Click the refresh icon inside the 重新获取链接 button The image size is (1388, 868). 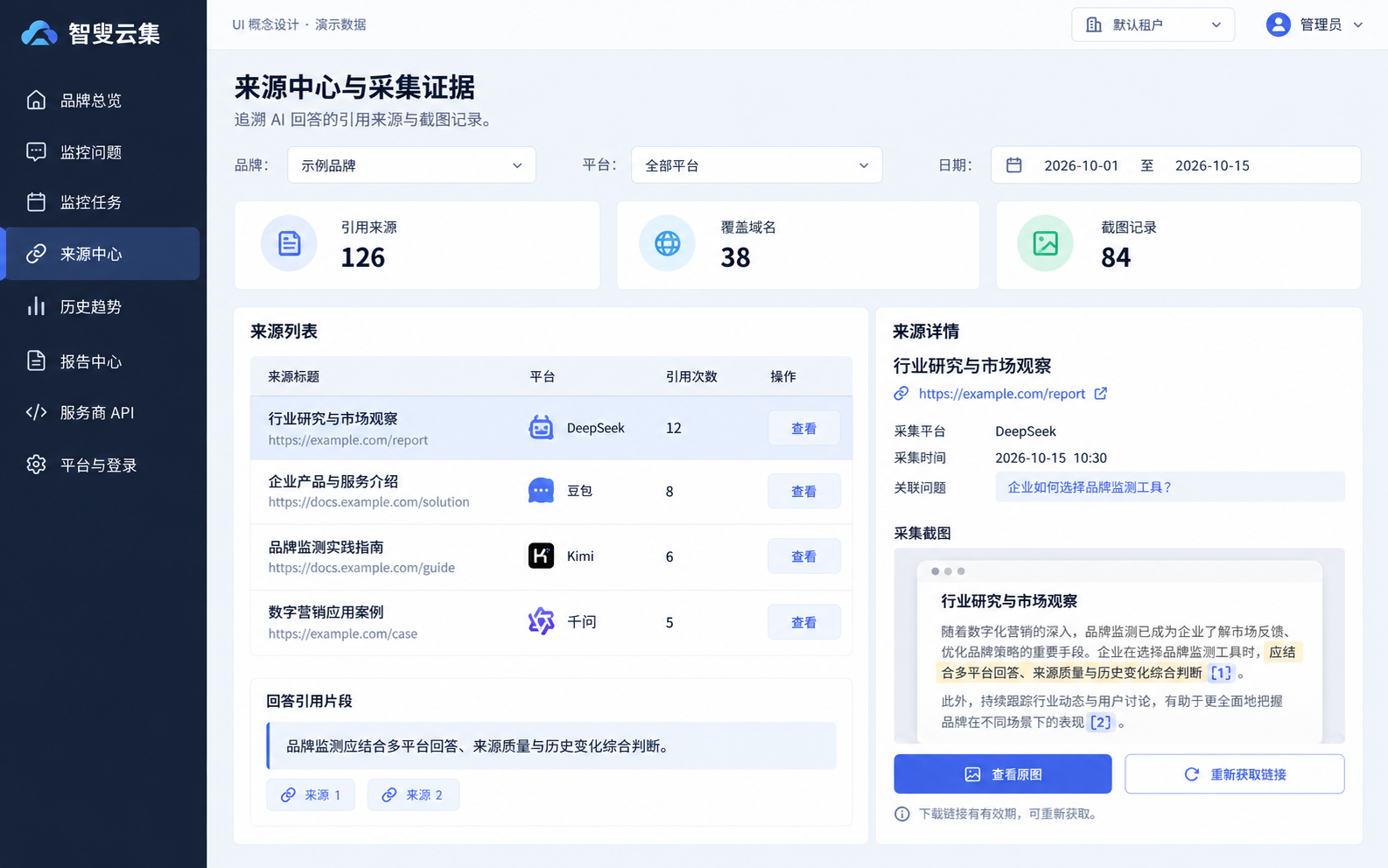1192,774
